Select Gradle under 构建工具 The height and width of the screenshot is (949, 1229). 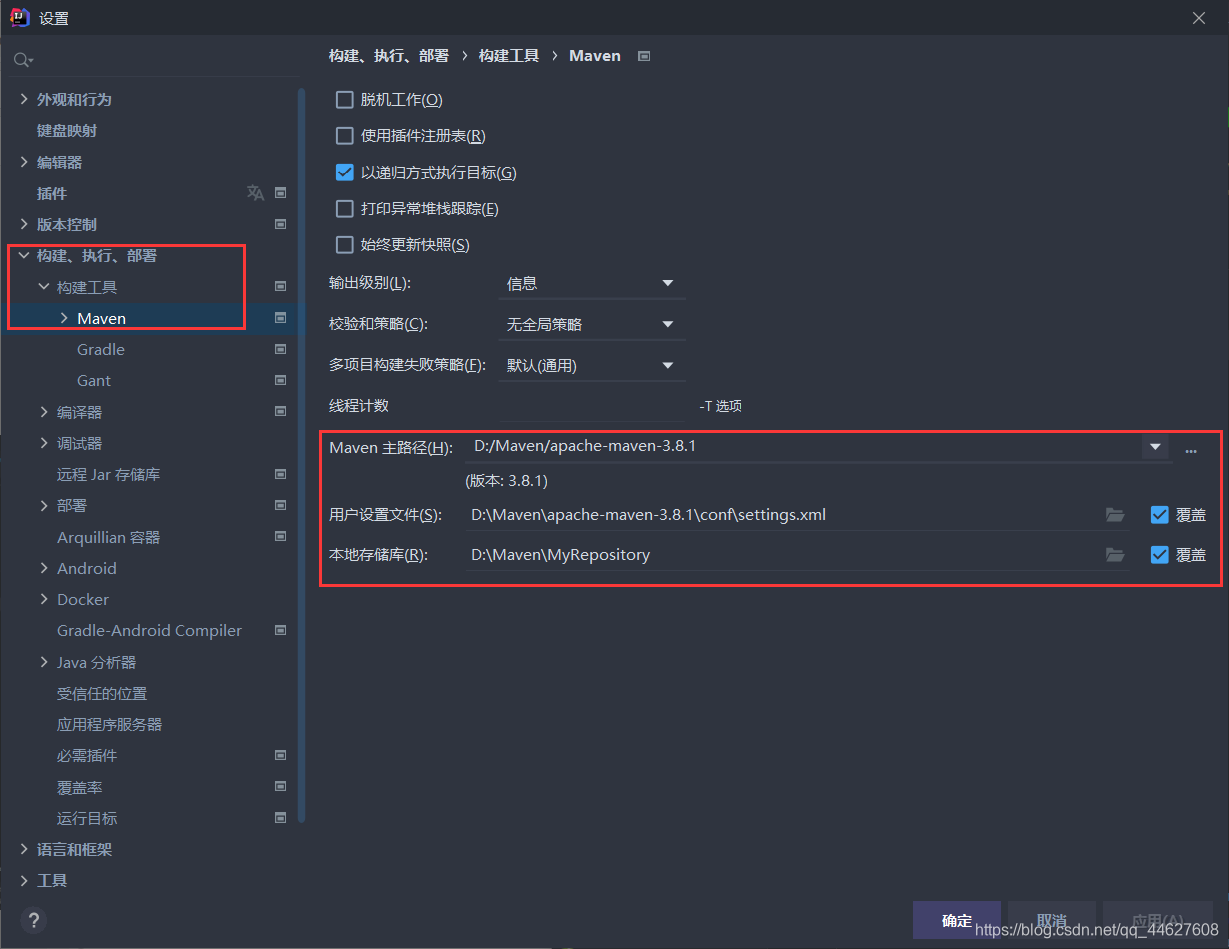pos(101,349)
